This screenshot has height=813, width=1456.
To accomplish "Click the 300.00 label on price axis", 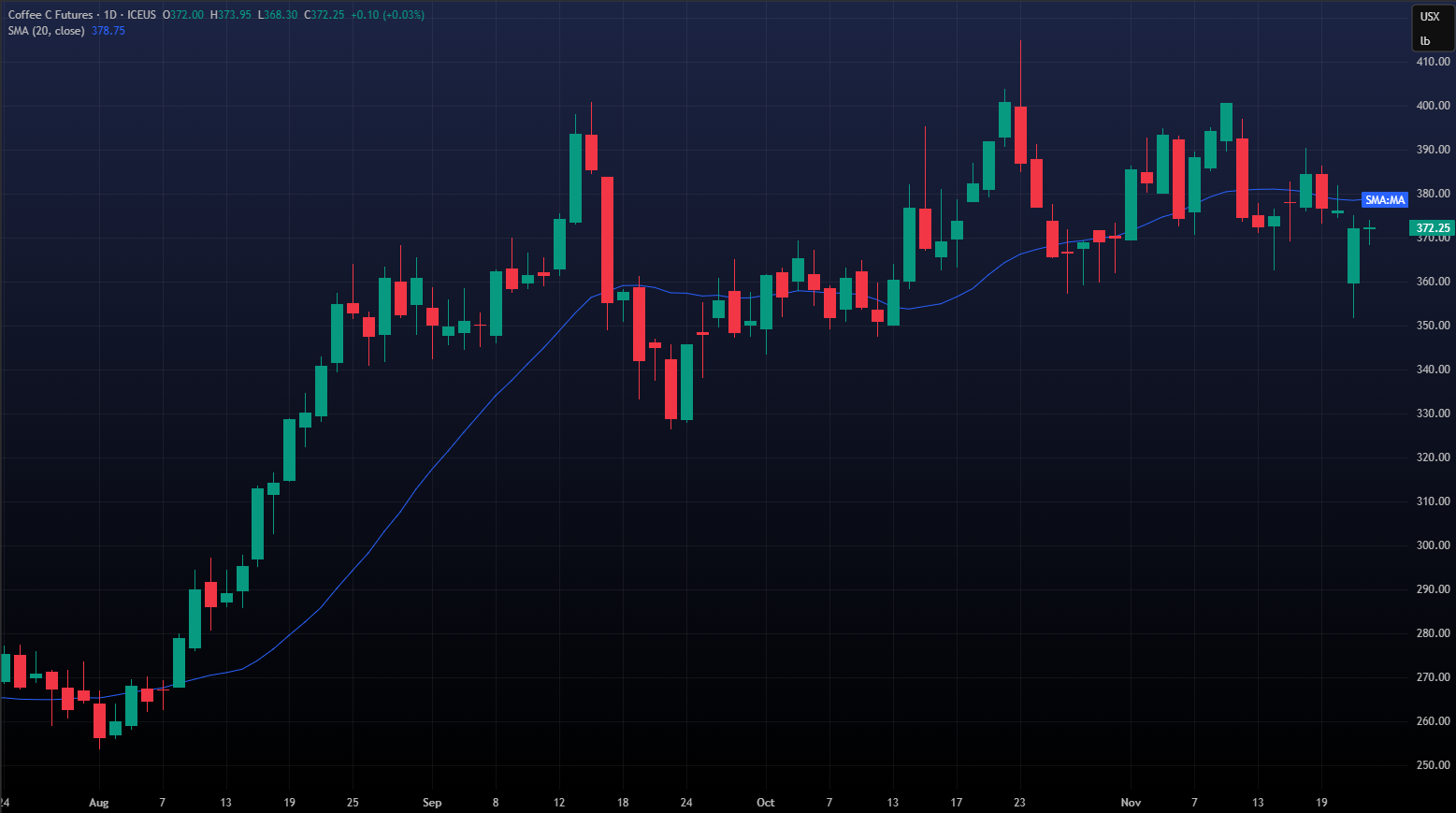I will point(1433,545).
